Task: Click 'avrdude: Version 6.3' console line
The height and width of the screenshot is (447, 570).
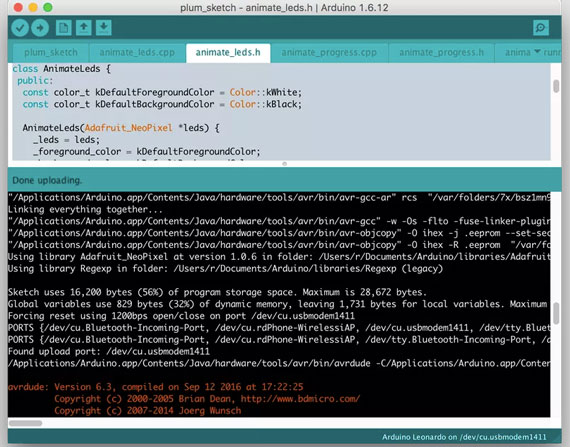Action: (x=156, y=387)
